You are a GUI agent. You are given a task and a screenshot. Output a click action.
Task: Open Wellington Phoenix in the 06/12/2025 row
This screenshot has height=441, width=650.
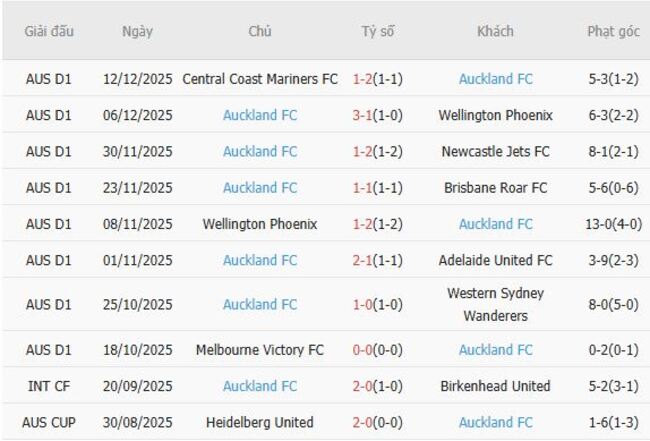pos(495,115)
